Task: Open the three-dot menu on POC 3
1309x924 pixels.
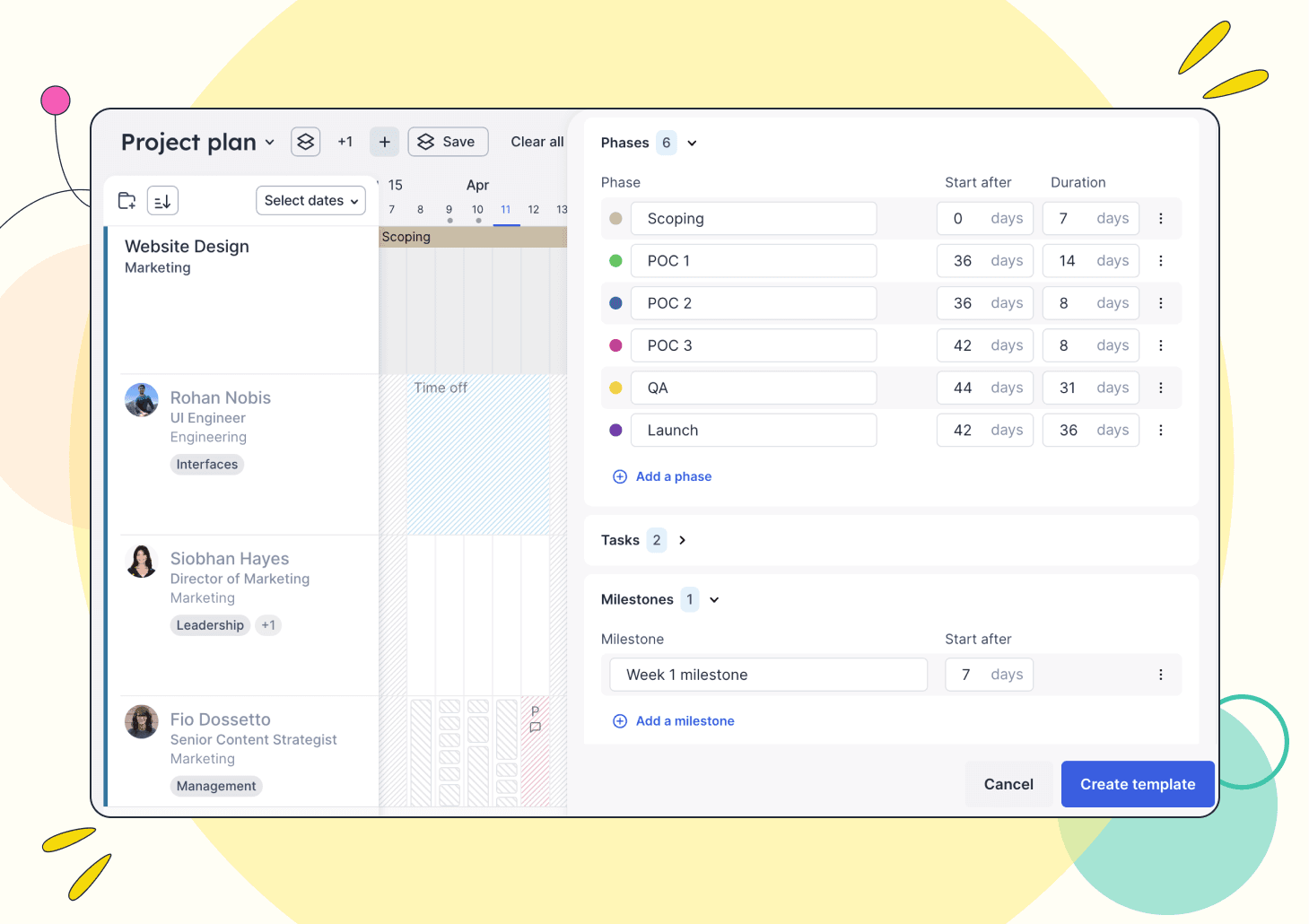Action: pyautogui.click(x=1161, y=345)
